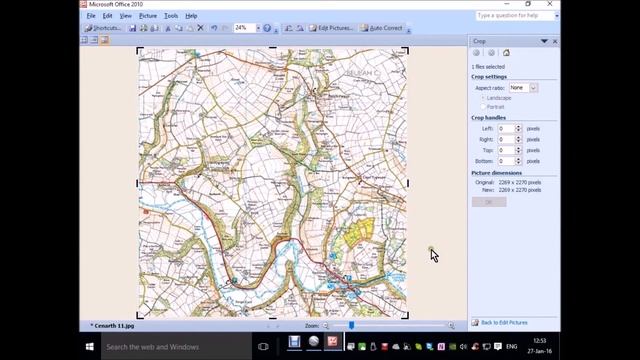Screen dimensions: 640x360
Task: Adjust the Right crop handle stepper
Action: tap(518, 140)
